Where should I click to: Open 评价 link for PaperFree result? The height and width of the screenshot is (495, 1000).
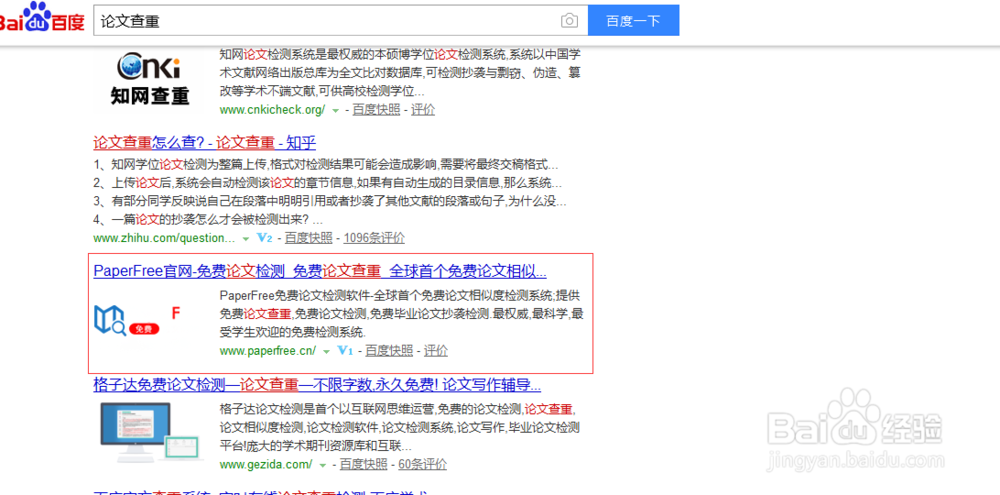click(436, 351)
